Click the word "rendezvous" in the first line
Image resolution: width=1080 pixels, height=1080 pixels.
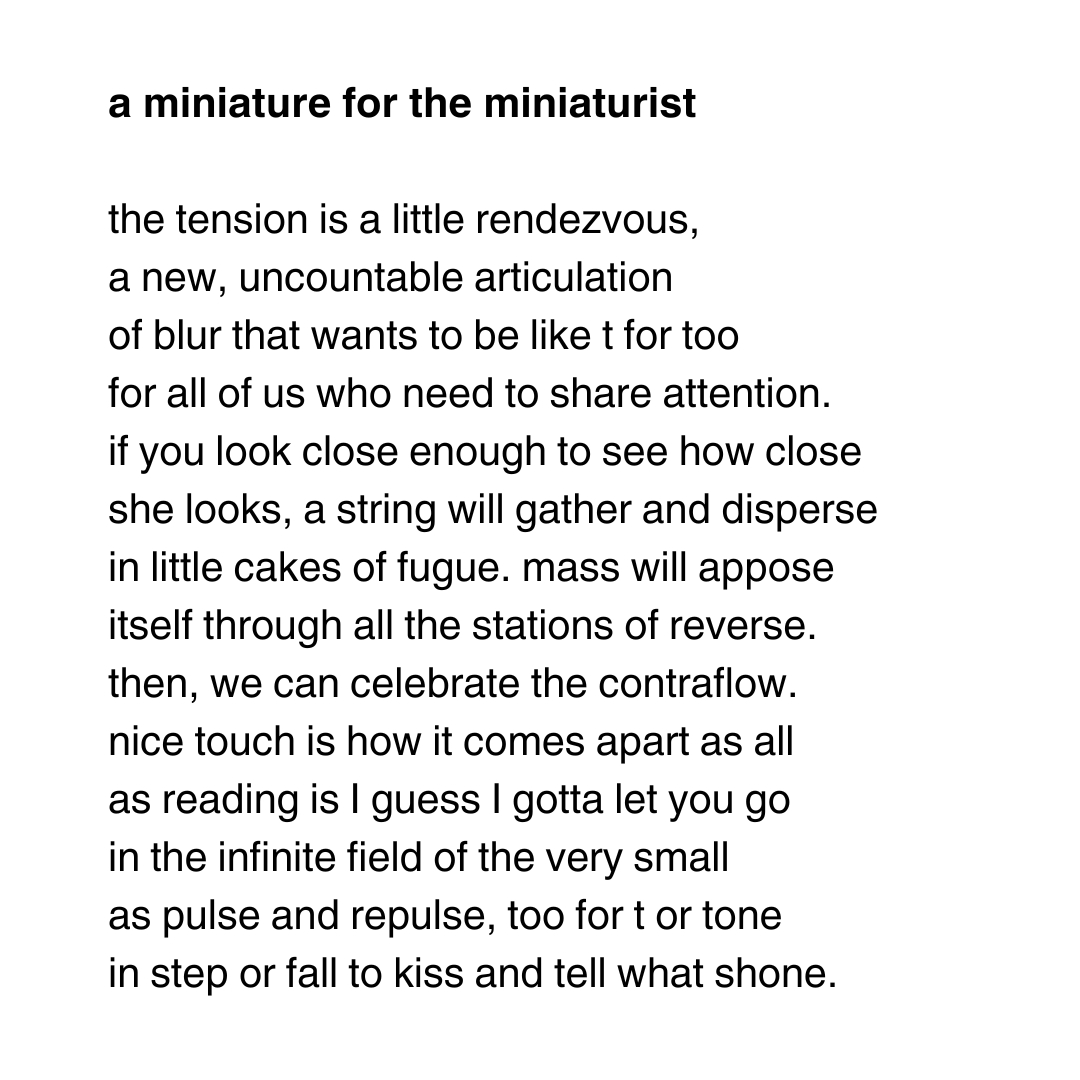point(584,220)
